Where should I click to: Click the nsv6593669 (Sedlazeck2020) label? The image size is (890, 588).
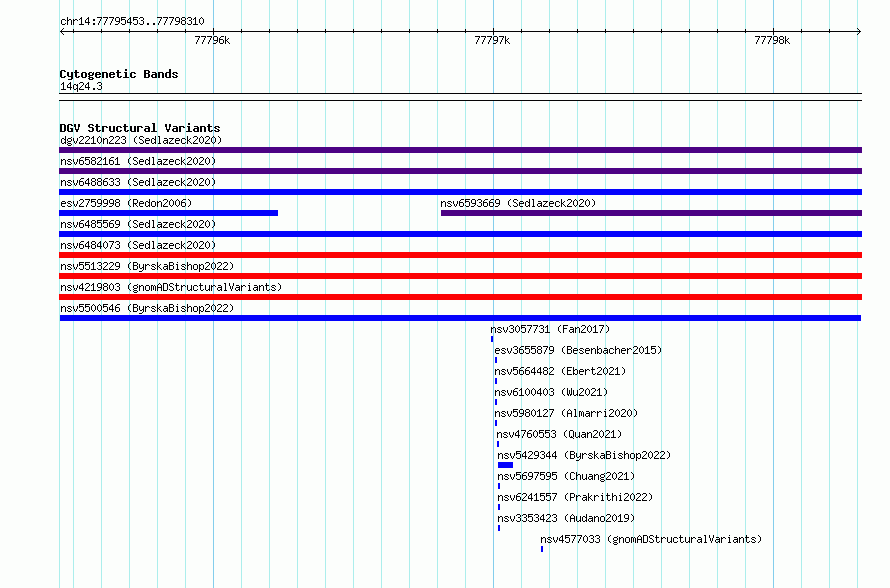click(518, 203)
